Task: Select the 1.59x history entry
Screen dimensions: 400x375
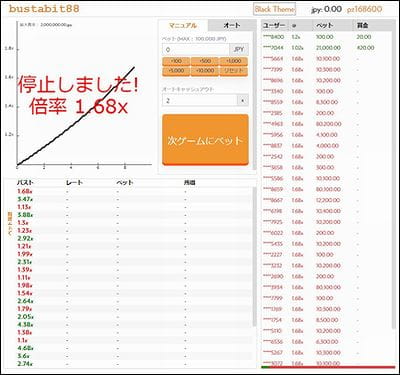Action: click(25, 270)
